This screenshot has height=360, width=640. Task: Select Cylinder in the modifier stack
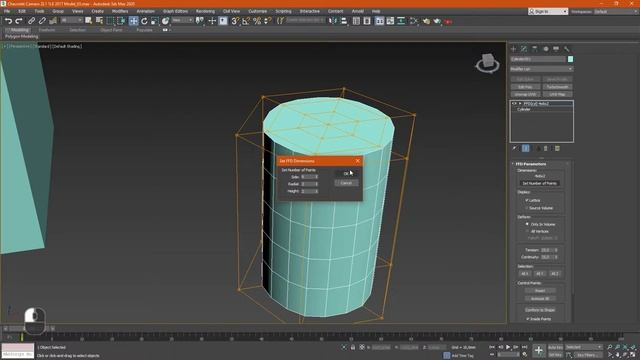pos(524,109)
